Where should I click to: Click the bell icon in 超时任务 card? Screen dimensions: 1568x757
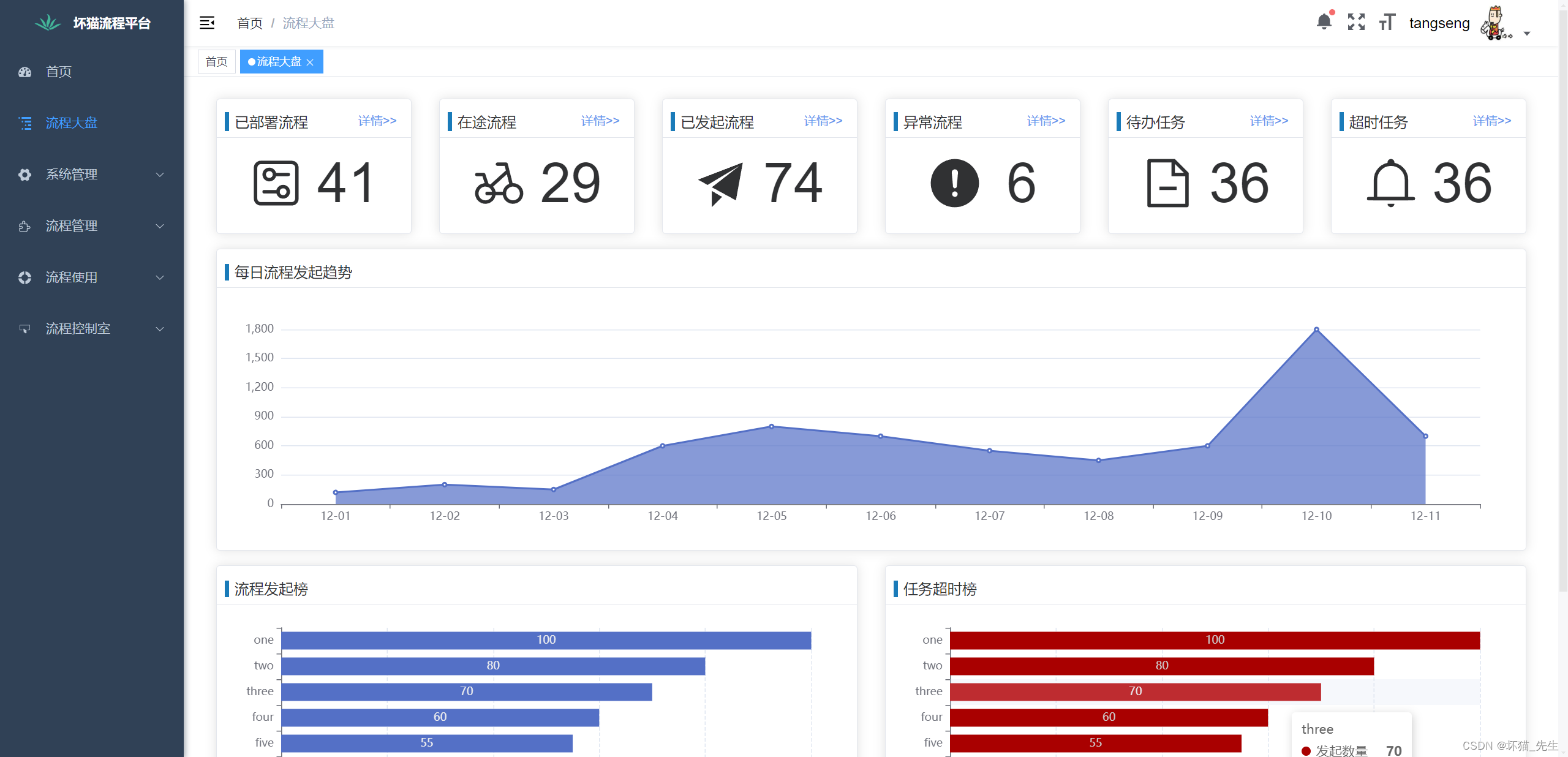1390,183
